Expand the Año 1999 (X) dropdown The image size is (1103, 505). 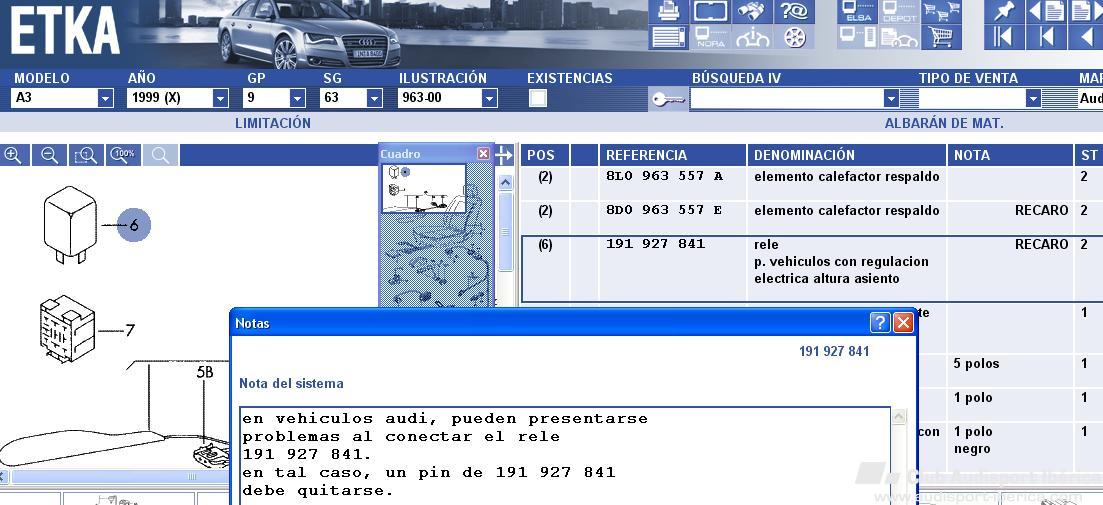[x=220, y=98]
